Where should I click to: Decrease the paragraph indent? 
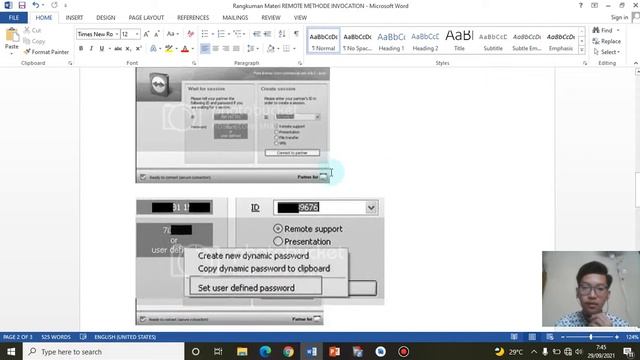pos(256,34)
